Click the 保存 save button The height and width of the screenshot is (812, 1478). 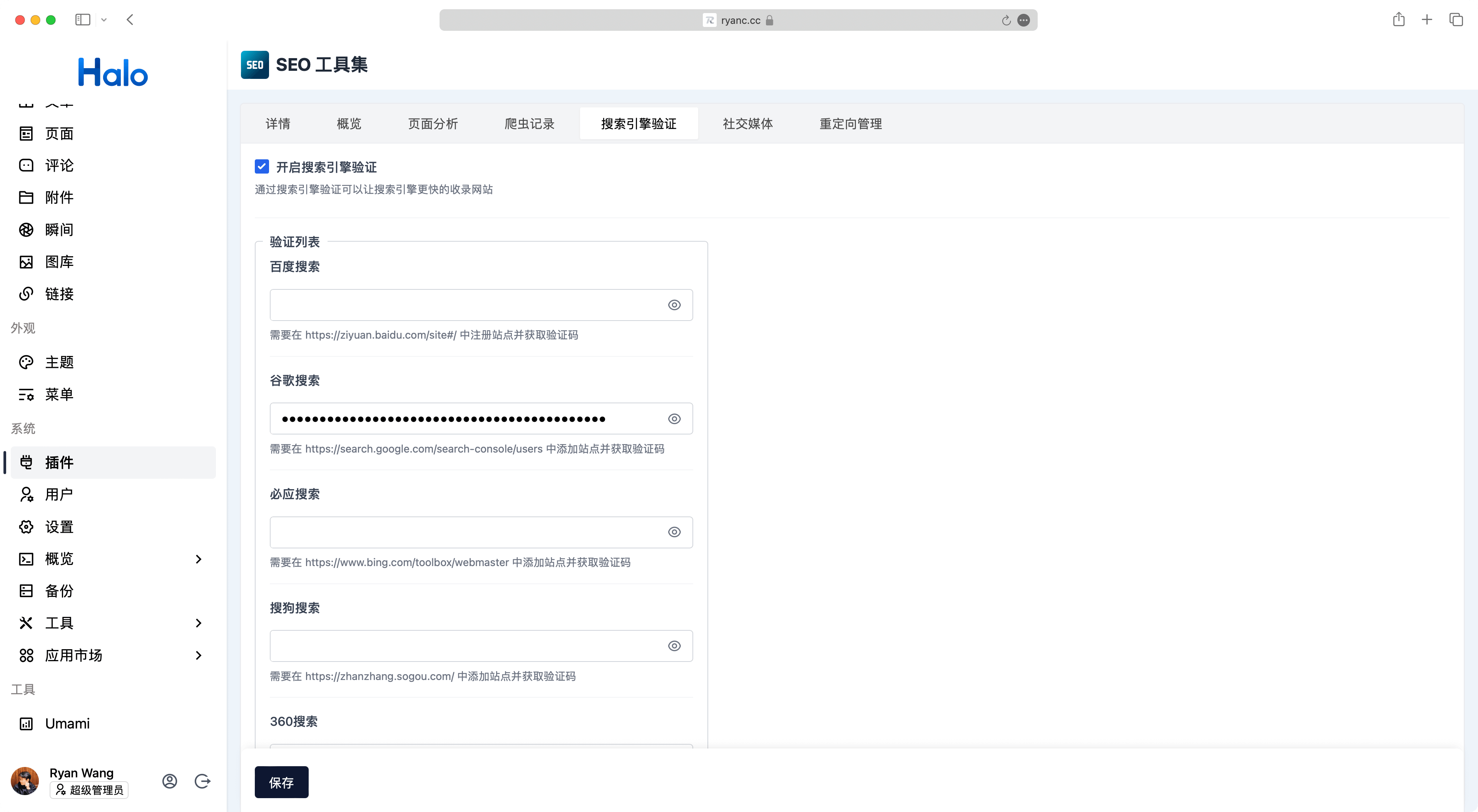tap(281, 782)
